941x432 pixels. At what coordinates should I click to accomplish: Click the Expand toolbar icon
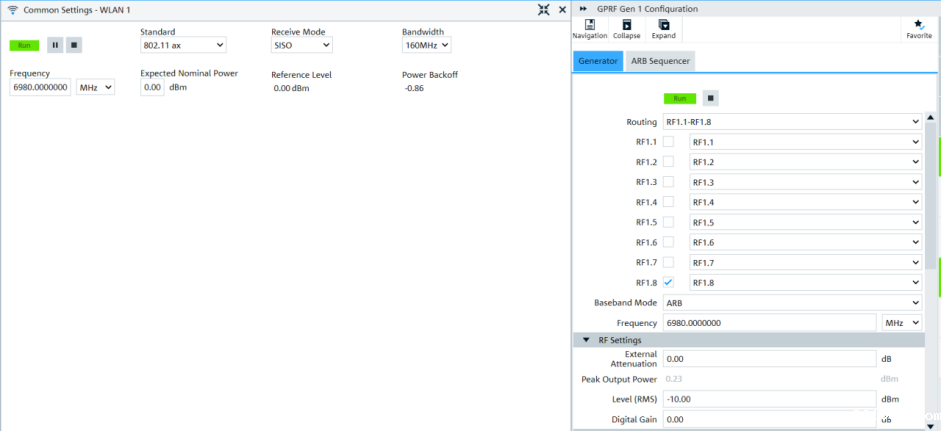[x=664, y=29]
